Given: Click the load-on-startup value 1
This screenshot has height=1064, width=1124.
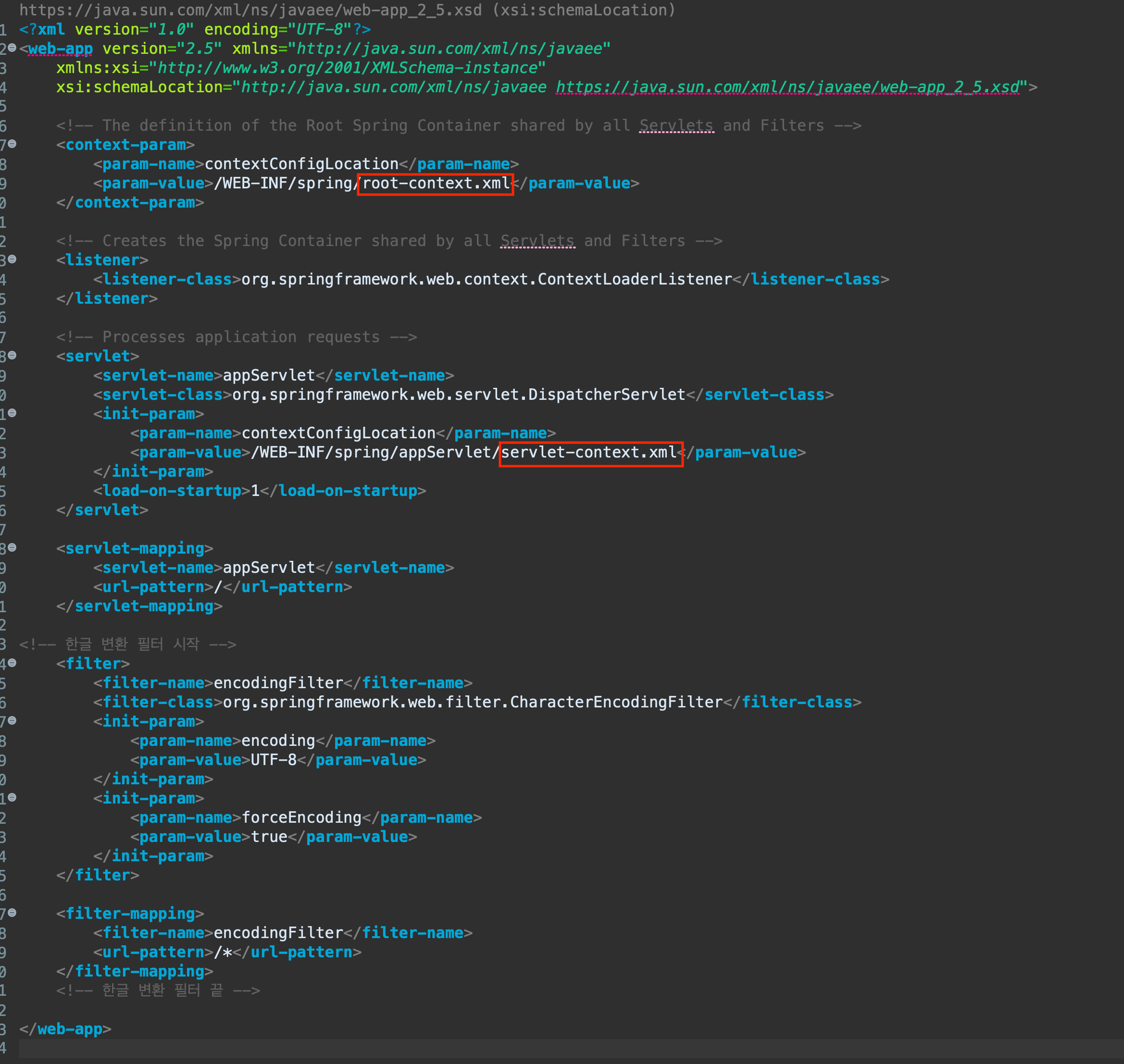Looking at the screenshot, I should [x=255, y=491].
